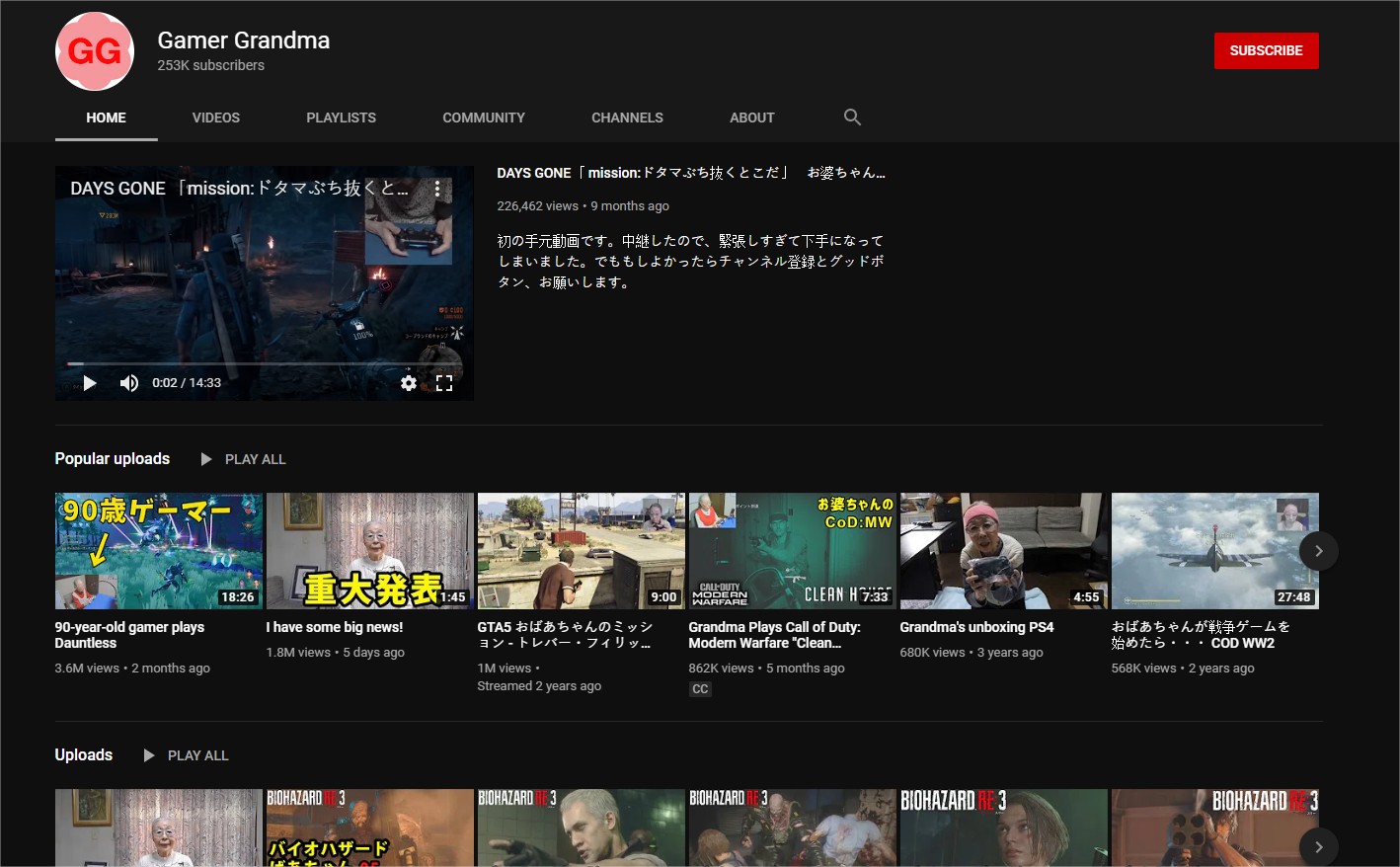Click the '680K views • 3 years ago' text
The height and width of the screenshot is (867, 1400).
(x=972, y=653)
